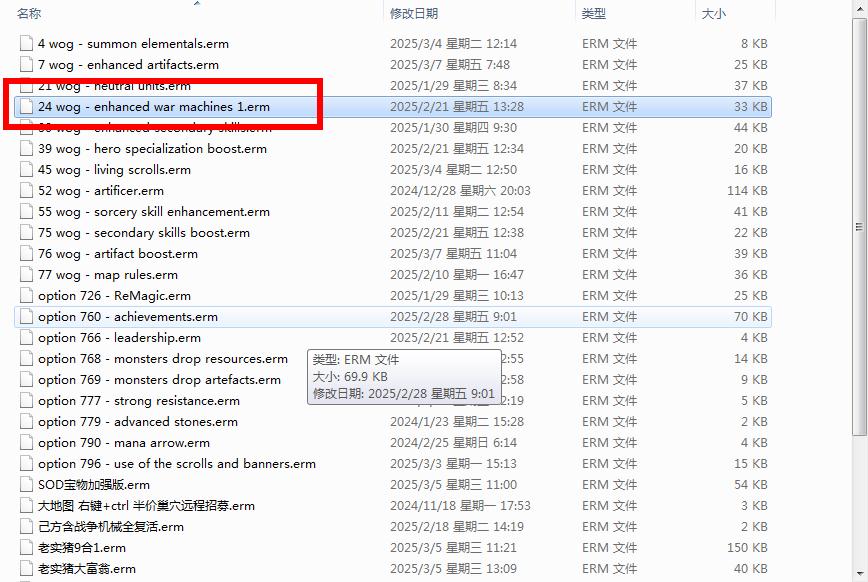
Task: Click the vertical scrollbar thumb
Action: [860, 226]
